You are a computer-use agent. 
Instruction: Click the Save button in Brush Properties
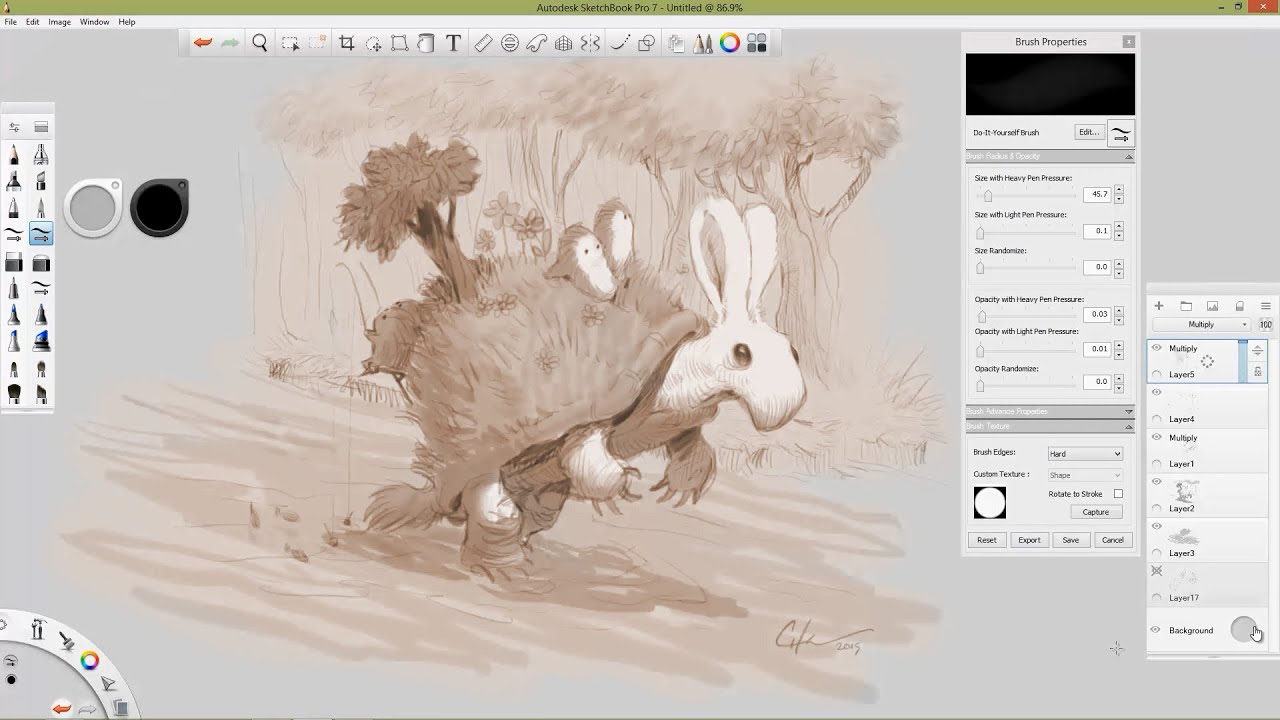click(x=1071, y=540)
